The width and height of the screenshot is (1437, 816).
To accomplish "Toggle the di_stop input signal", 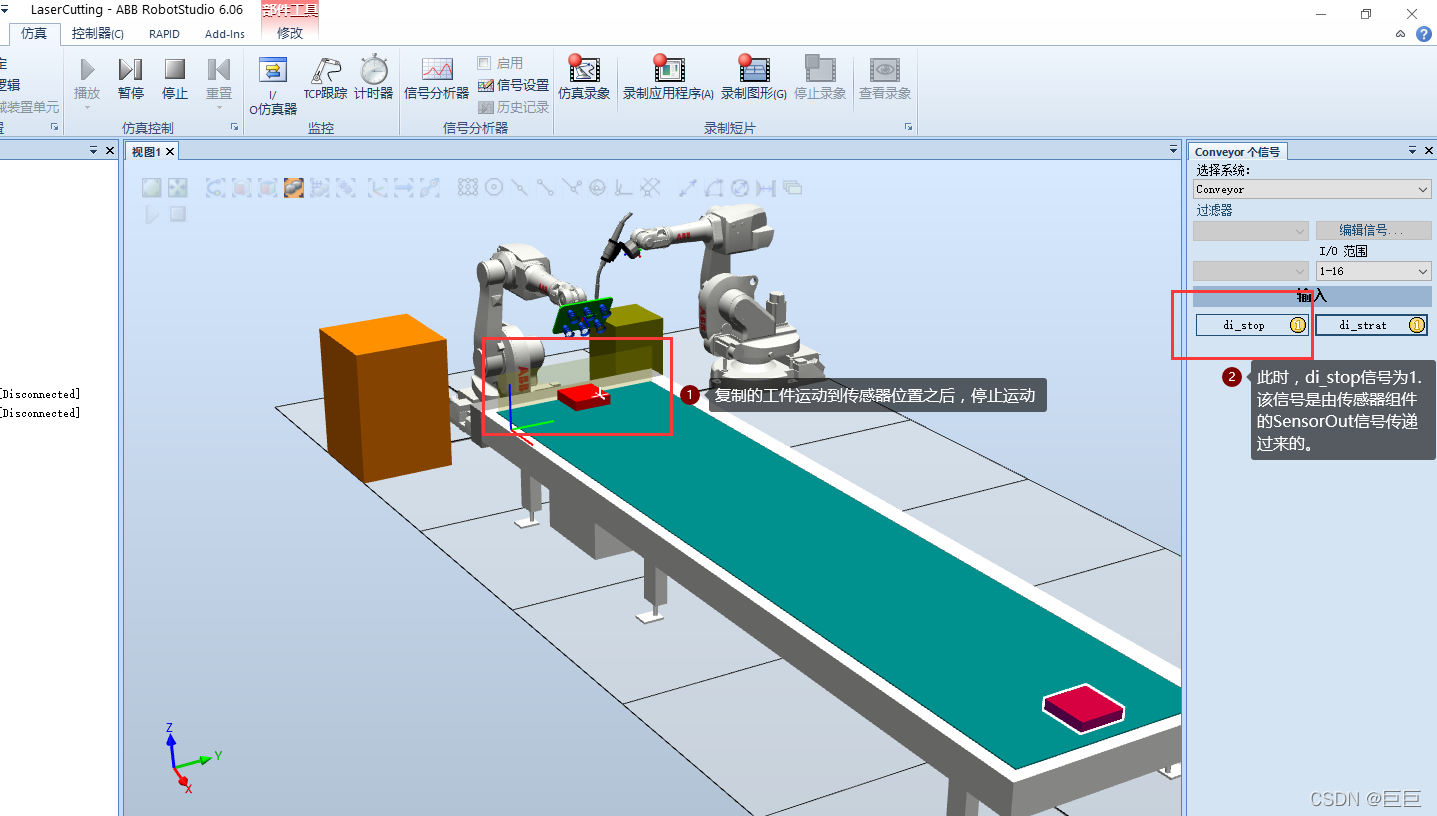I will click(x=1253, y=325).
